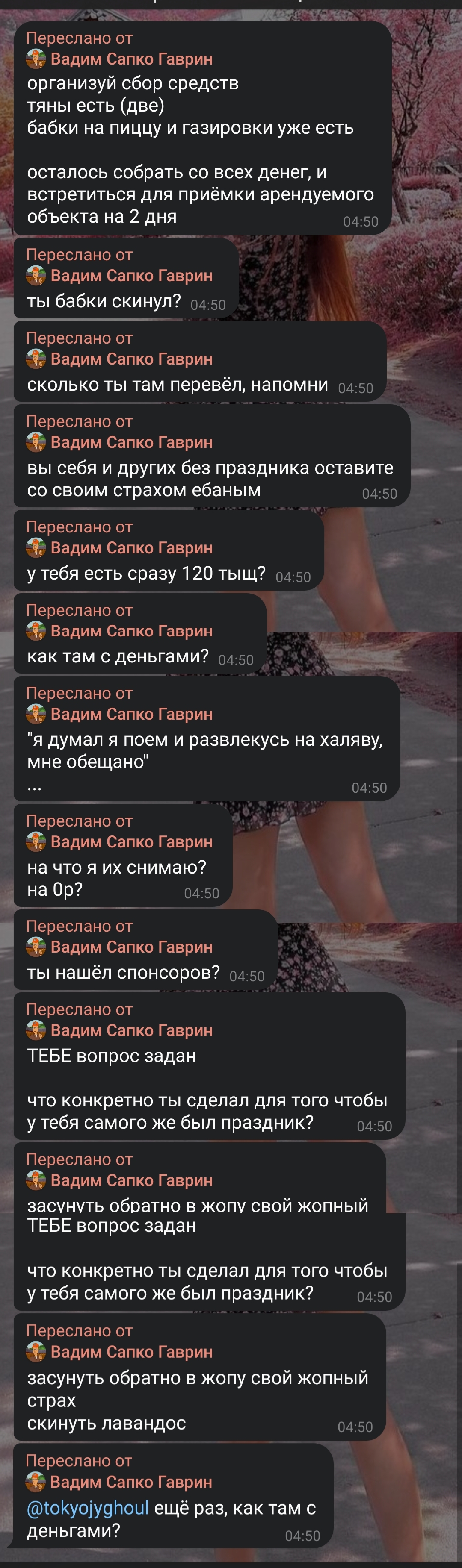462x1568 pixels.
Task: Click 04:50 timestamp on "ты бабки скинул?" message
Action: (208, 305)
